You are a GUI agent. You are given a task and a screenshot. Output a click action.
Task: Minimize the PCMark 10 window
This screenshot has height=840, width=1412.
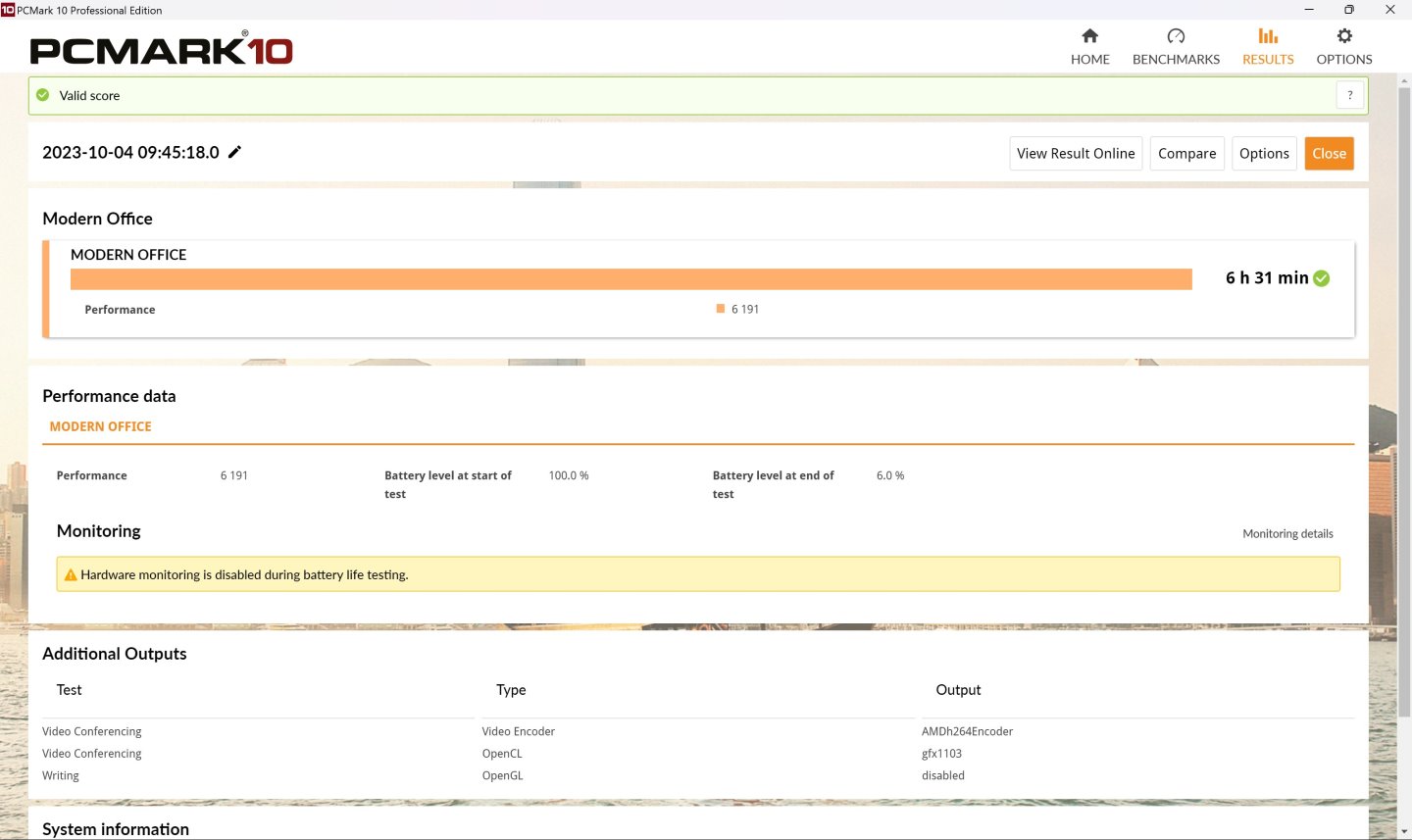click(1309, 10)
